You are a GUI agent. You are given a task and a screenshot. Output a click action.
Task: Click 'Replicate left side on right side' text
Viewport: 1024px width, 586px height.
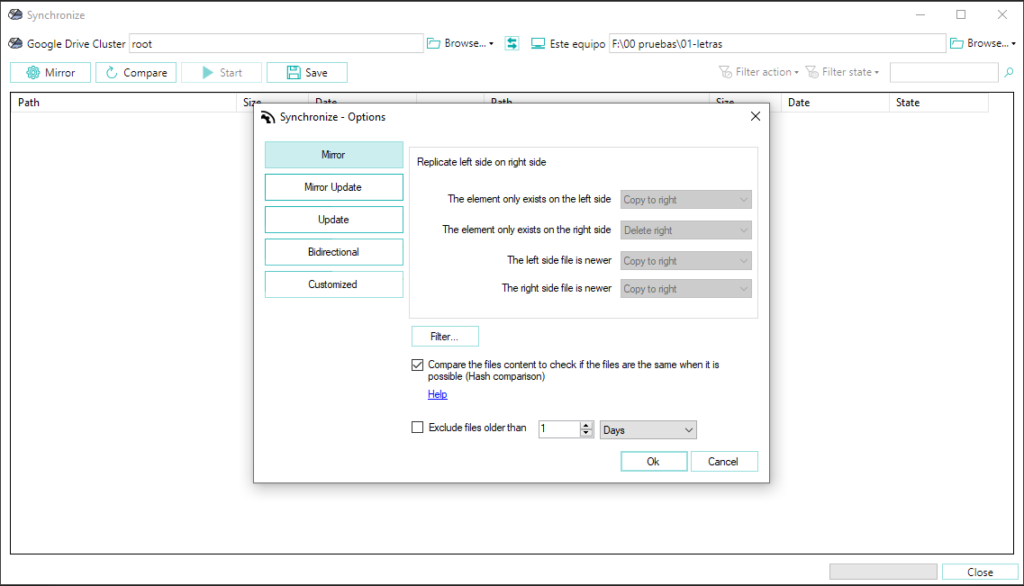(481, 162)
